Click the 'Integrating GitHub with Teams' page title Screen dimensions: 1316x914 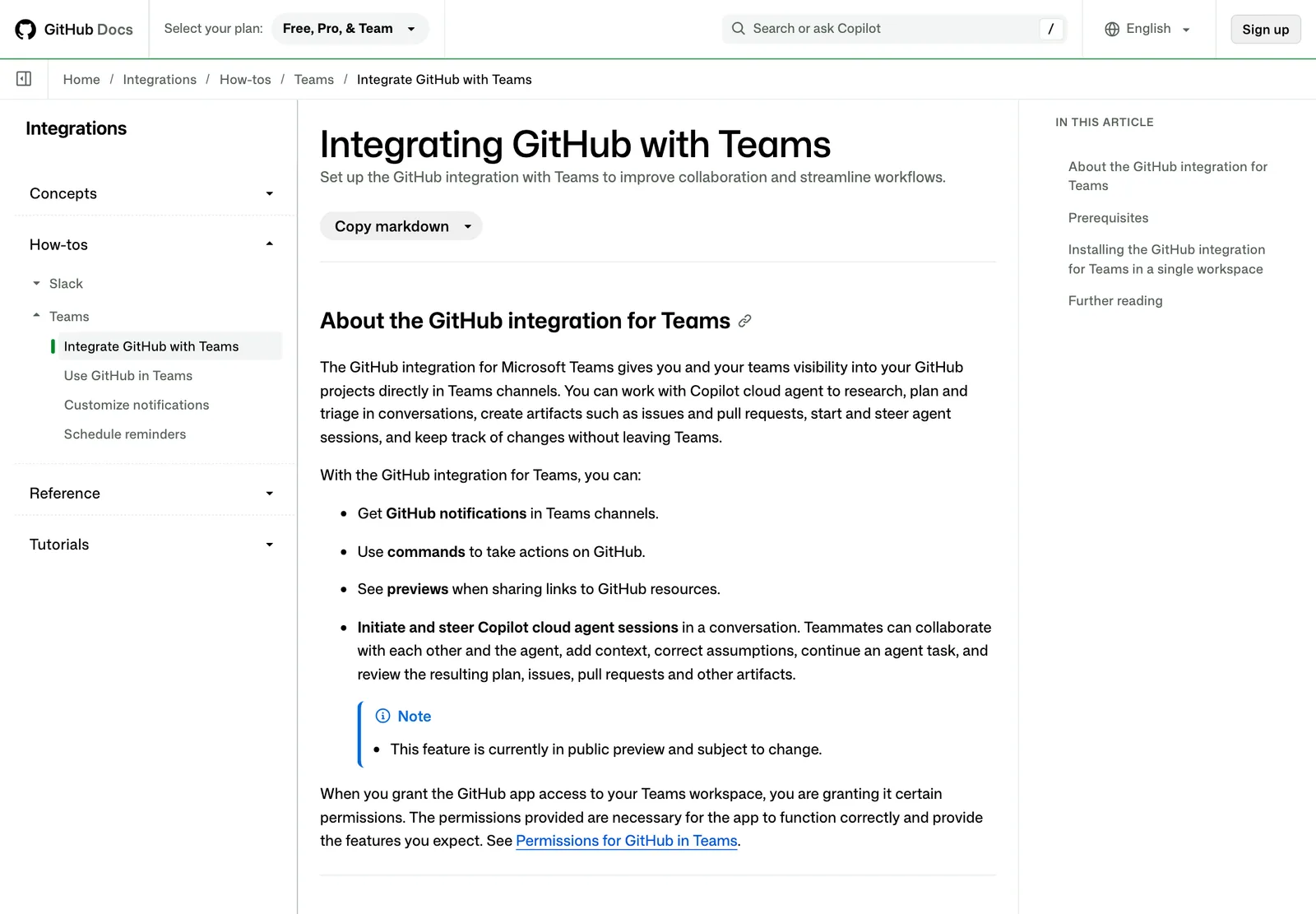pyautogui.click(x=576, y=145)
